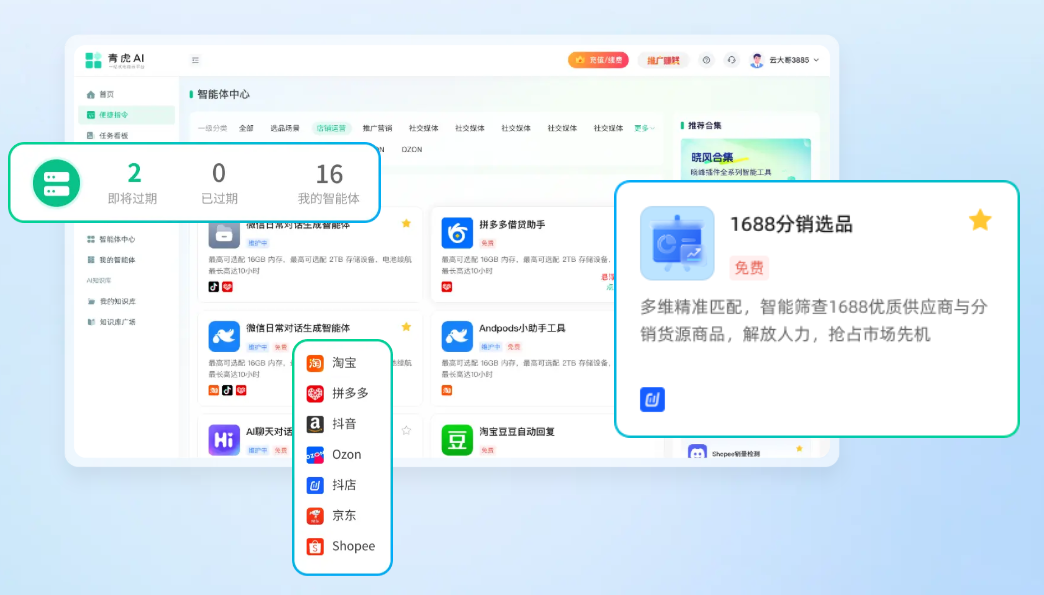Select the 店铺运营 category tab

[x=331, y=128]
